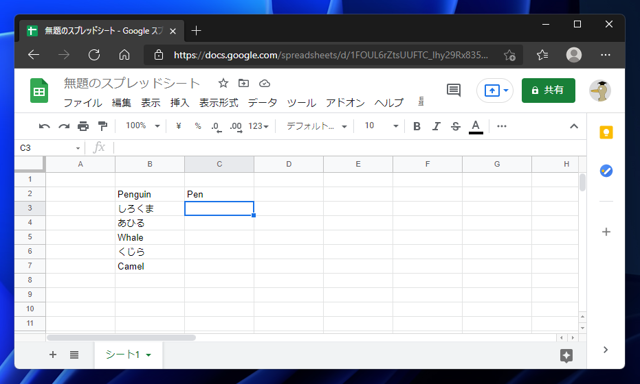This screenshot has width=640, height=384.
Task: Click horizontal scrollbar of sheet
Action: (121, 338)
